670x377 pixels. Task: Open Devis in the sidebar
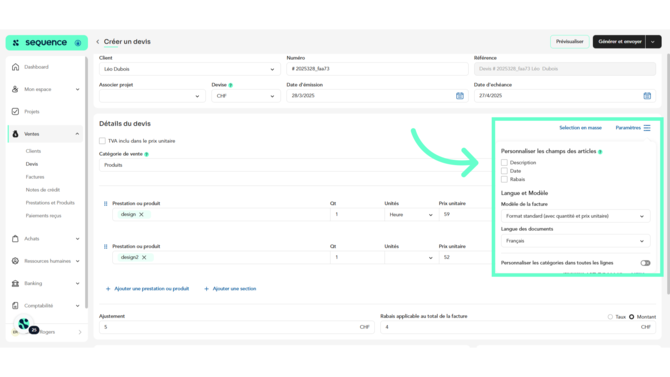click(x=32, y=164)
